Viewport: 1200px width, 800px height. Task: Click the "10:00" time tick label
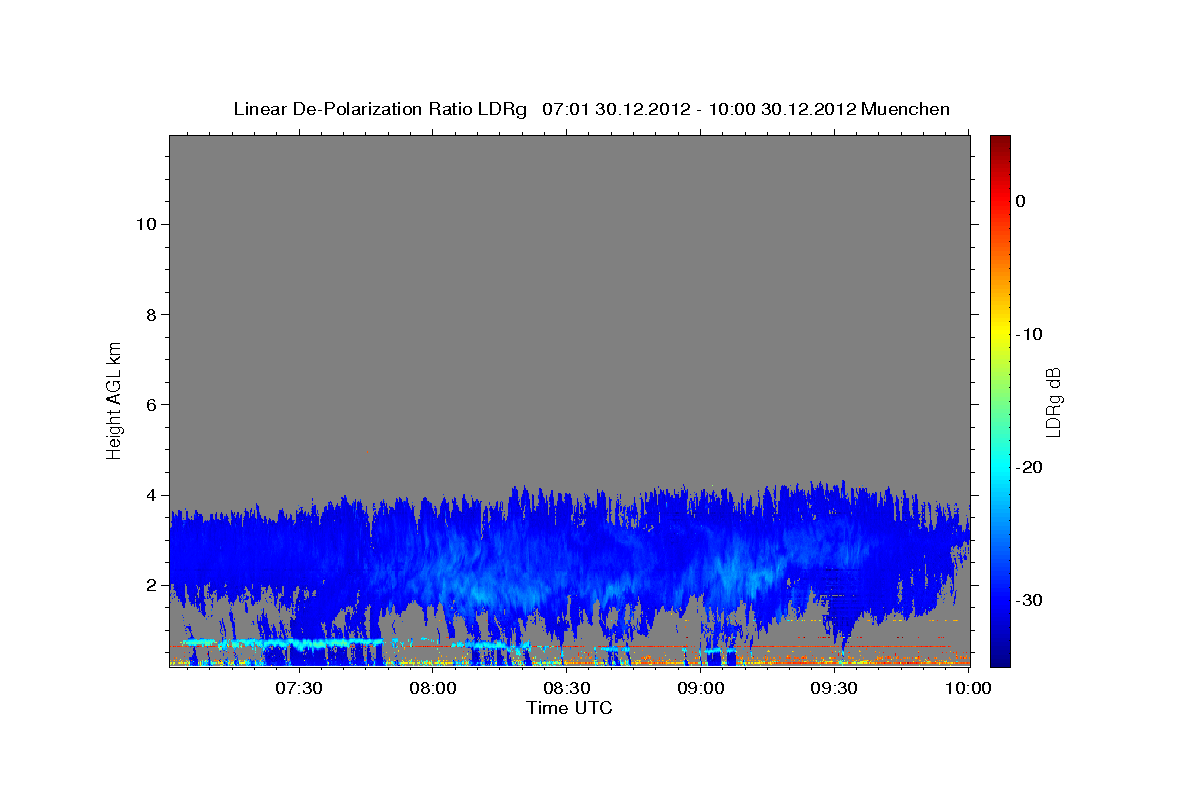[967, 688]
